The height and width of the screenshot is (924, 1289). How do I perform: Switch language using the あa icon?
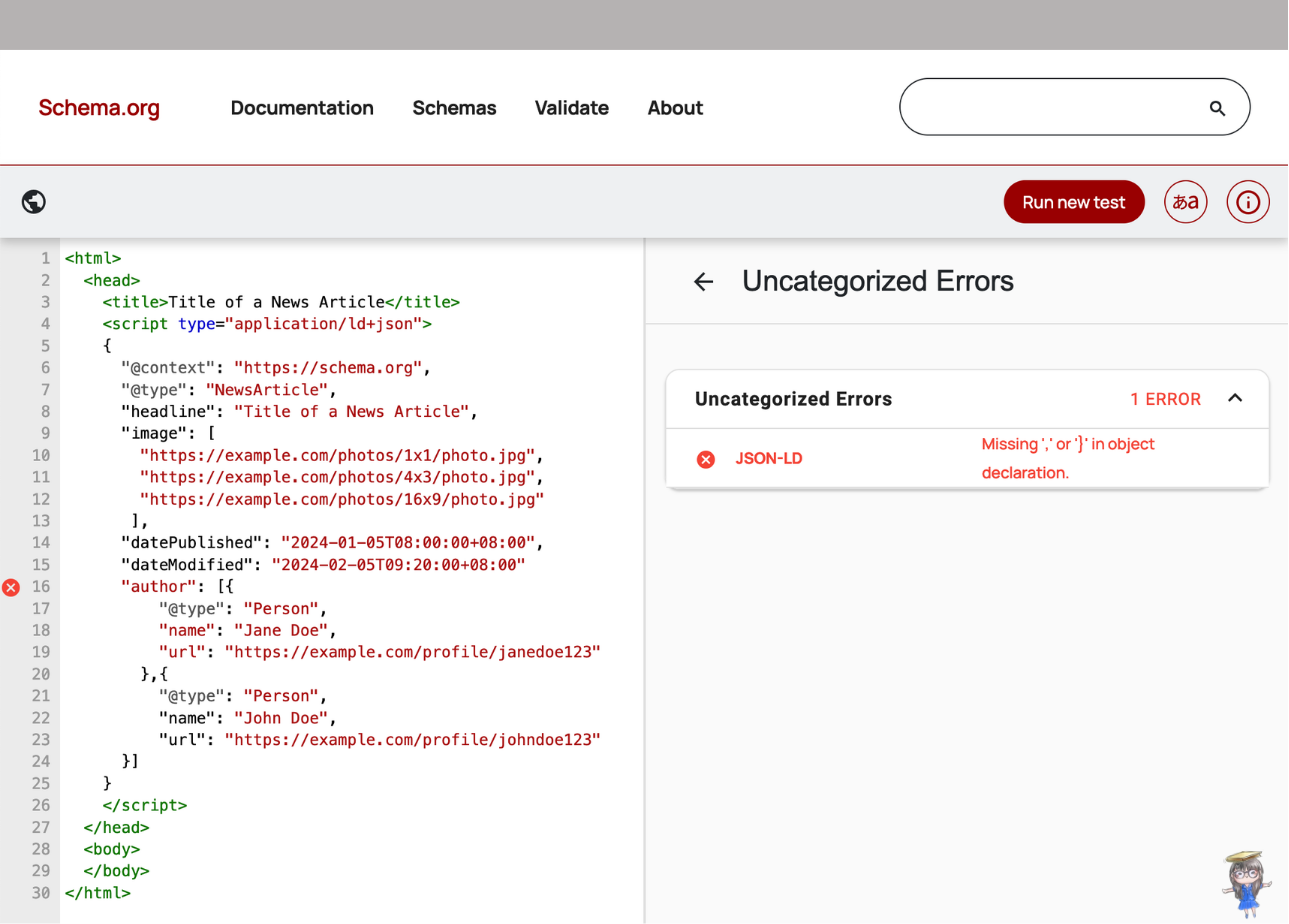coord(1185,201)
